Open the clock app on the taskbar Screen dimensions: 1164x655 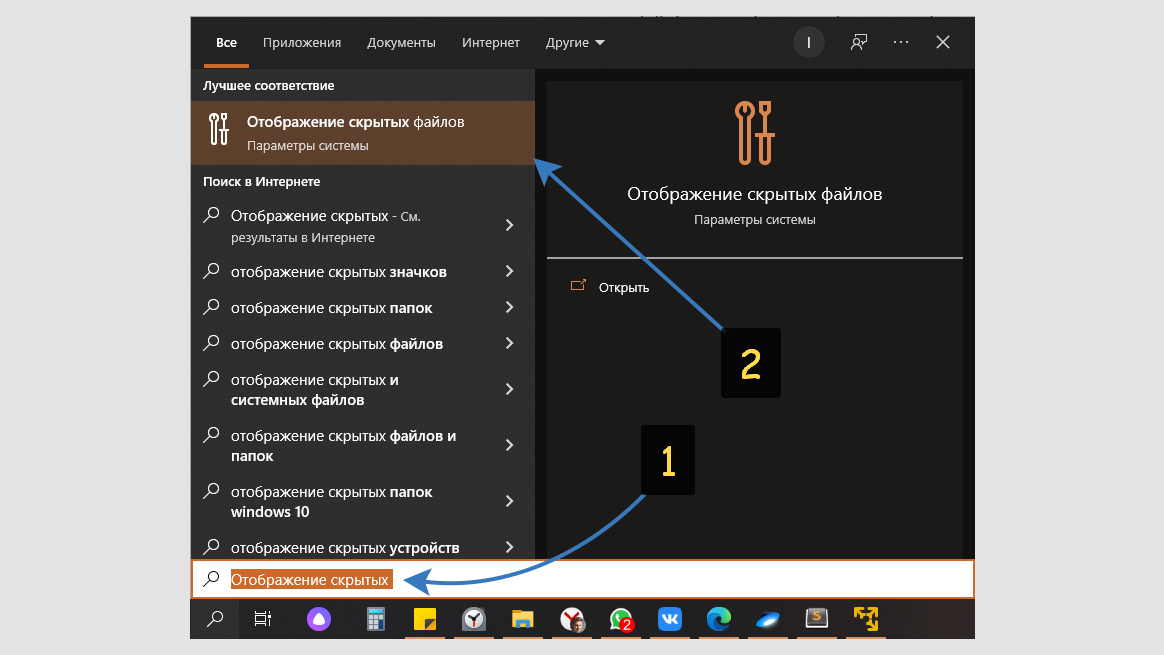(474, 619)
